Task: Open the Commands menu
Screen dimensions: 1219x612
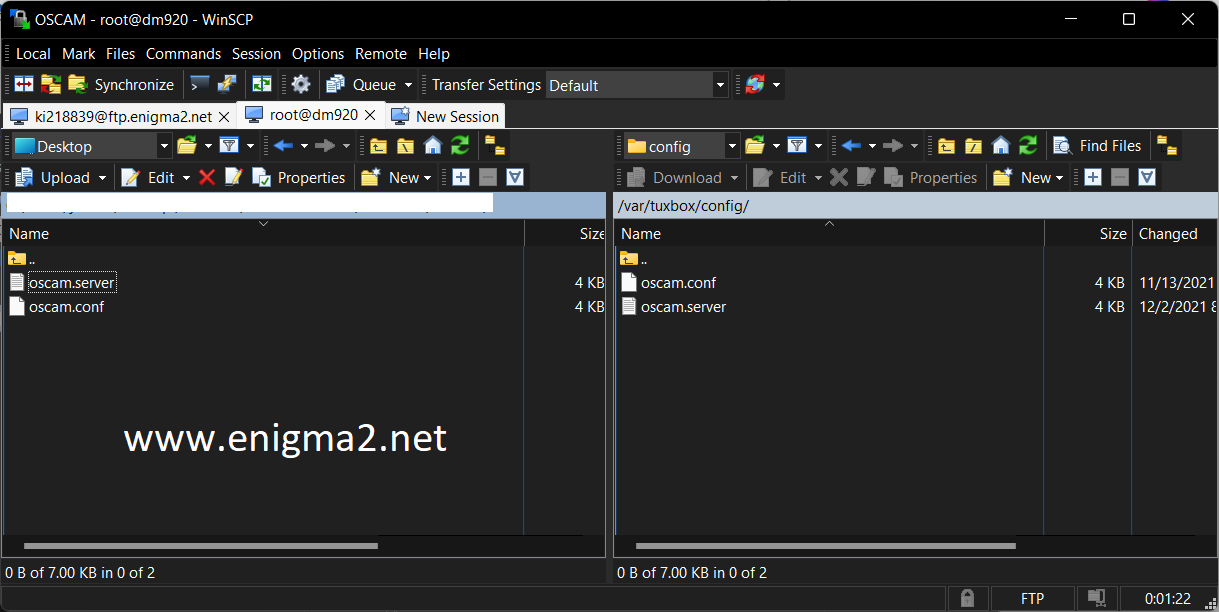Action: (x=183, y=54)
